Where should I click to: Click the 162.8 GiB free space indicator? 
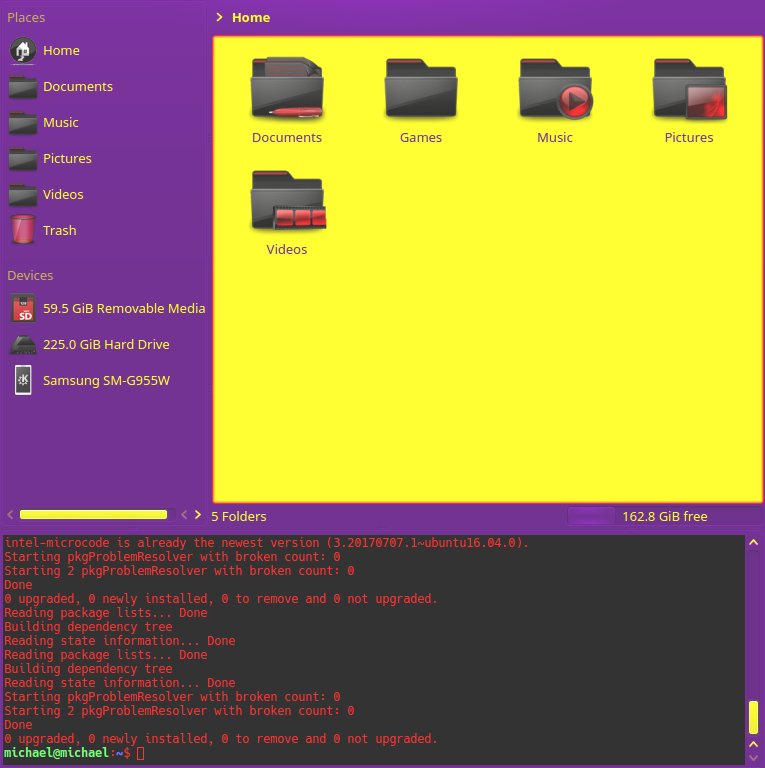coord(665,516)
